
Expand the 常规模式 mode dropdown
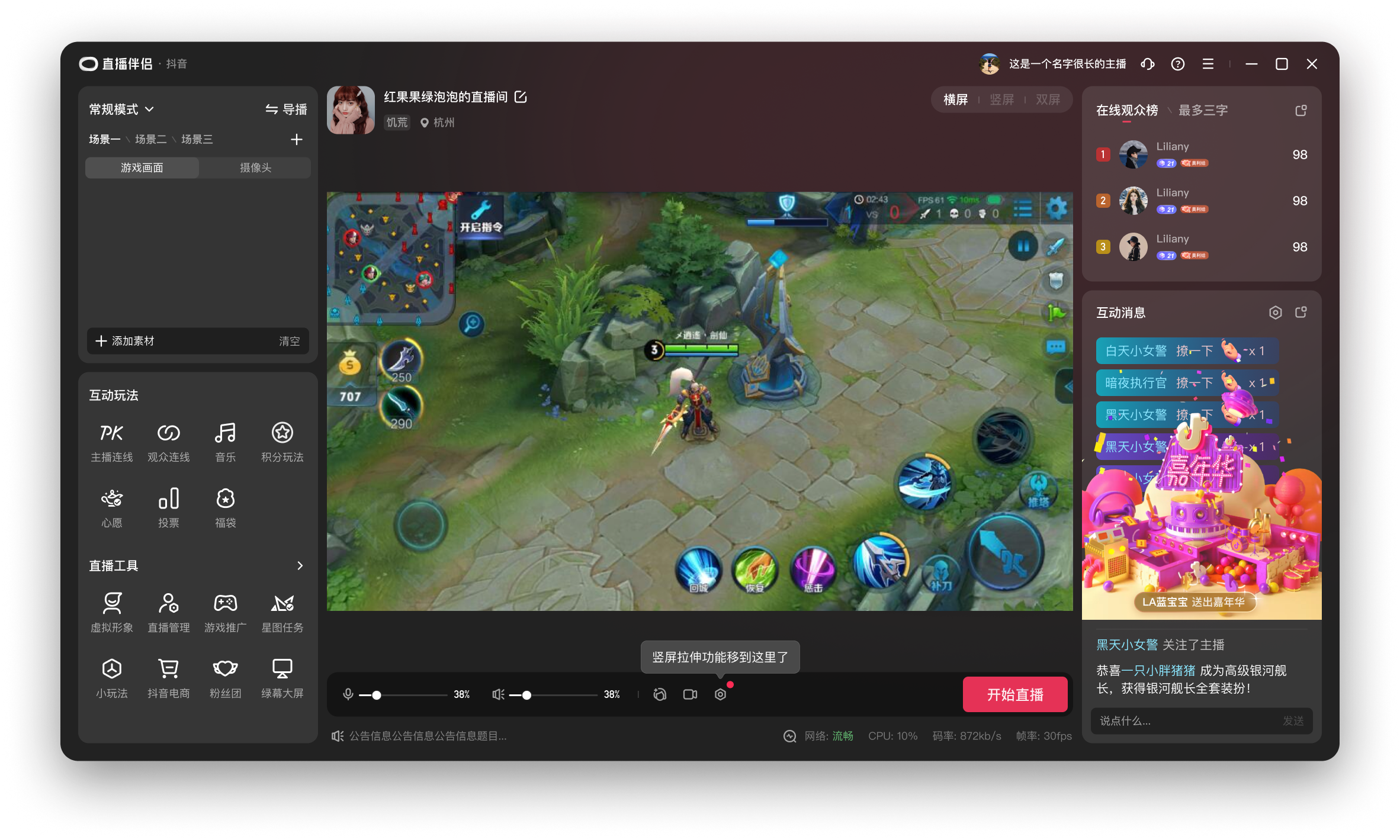tap(121, 110)
